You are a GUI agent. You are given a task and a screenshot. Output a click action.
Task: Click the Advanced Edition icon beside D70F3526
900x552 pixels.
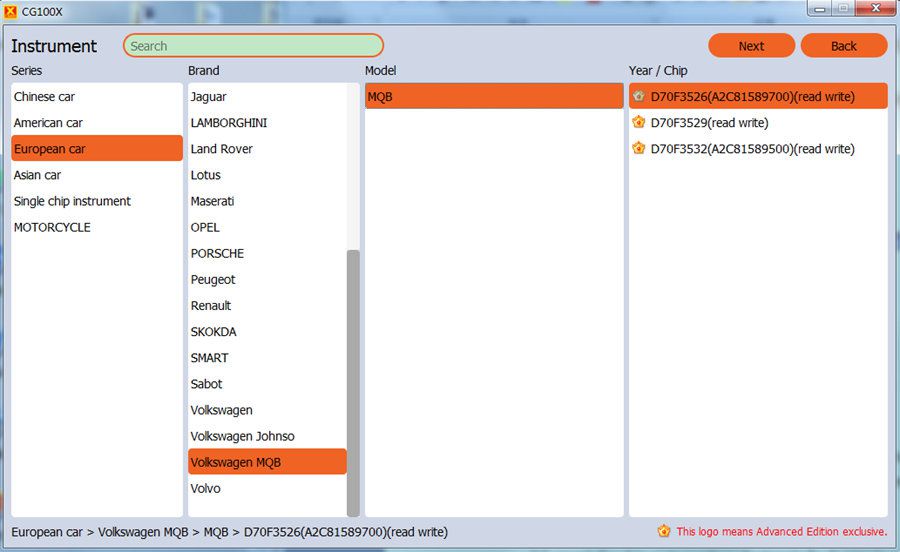pos(638,96)
